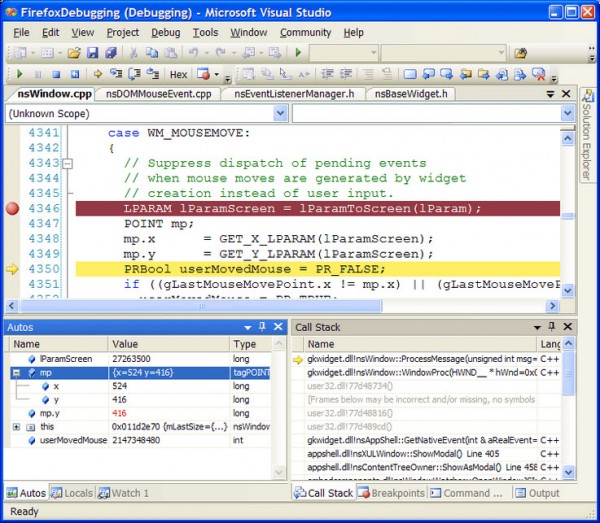The width and height of the screenshot is (600, 523).
Task: Close the Autos panel
Action: coord(278,327)
